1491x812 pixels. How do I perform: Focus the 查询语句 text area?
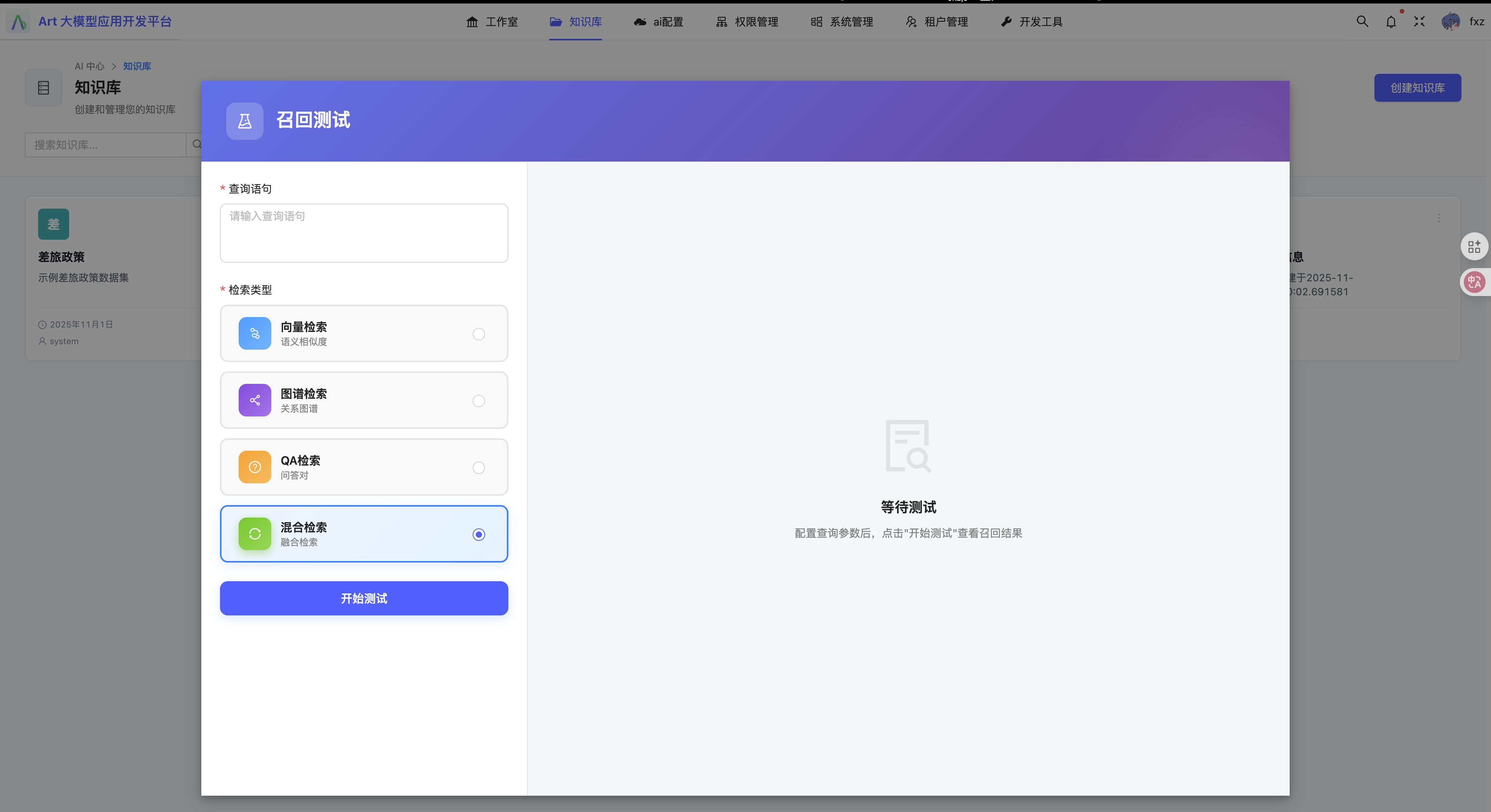coord(363,232)
